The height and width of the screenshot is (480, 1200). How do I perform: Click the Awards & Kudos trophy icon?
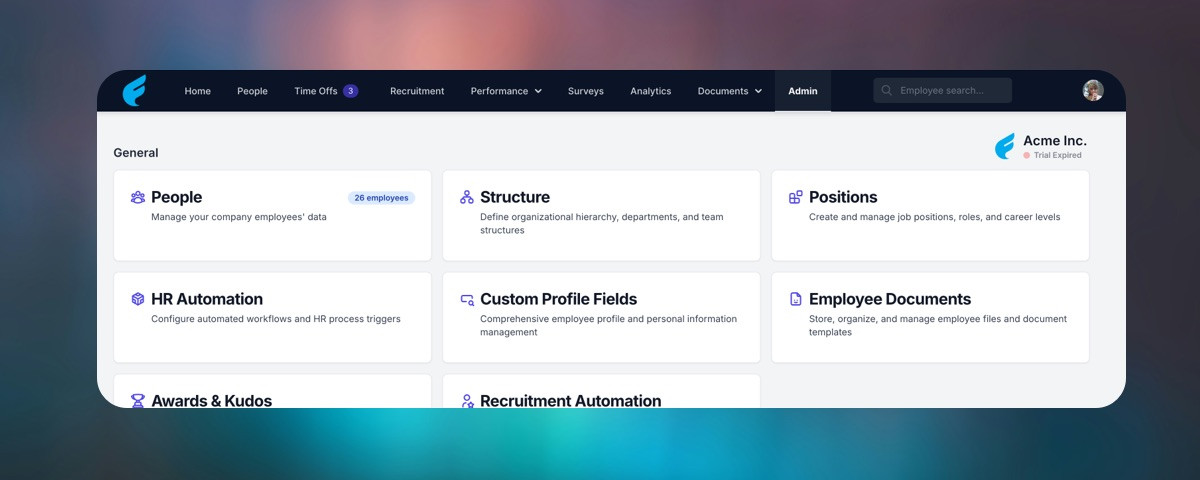click(138, 401)
